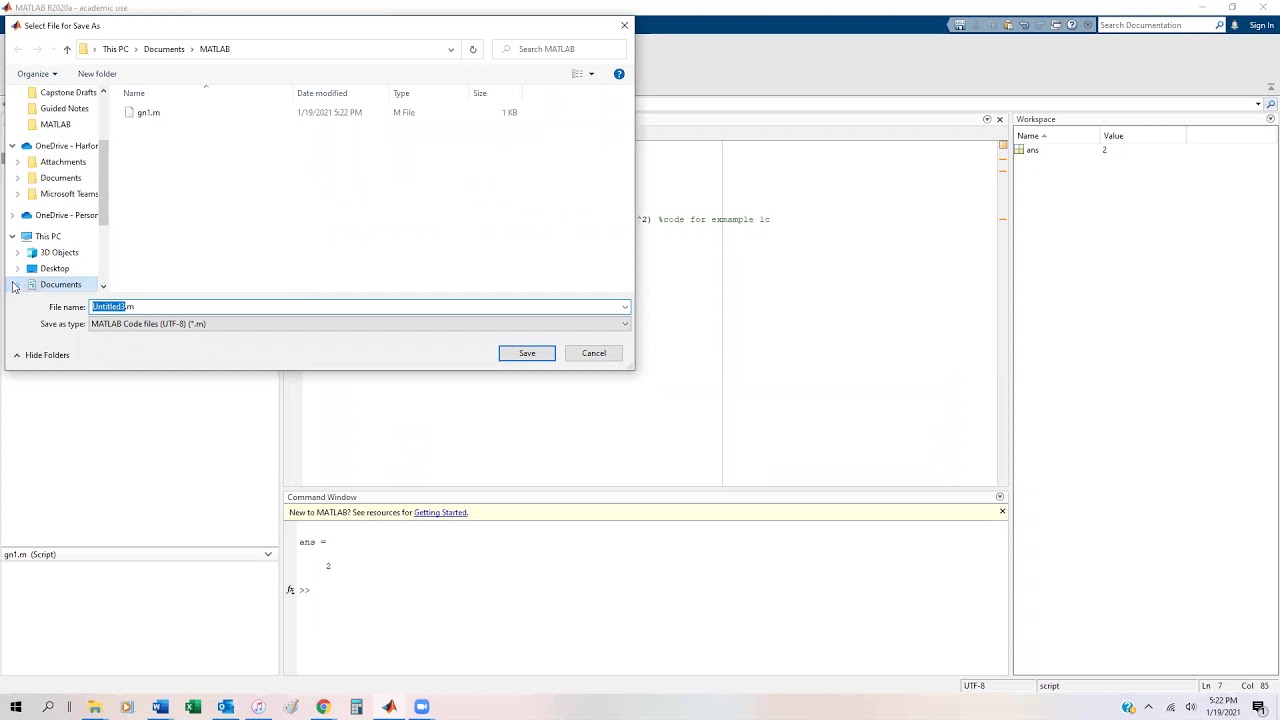
Task: Open Excel from taskbar
Action: pyautogui.click(x=193, y=707)
